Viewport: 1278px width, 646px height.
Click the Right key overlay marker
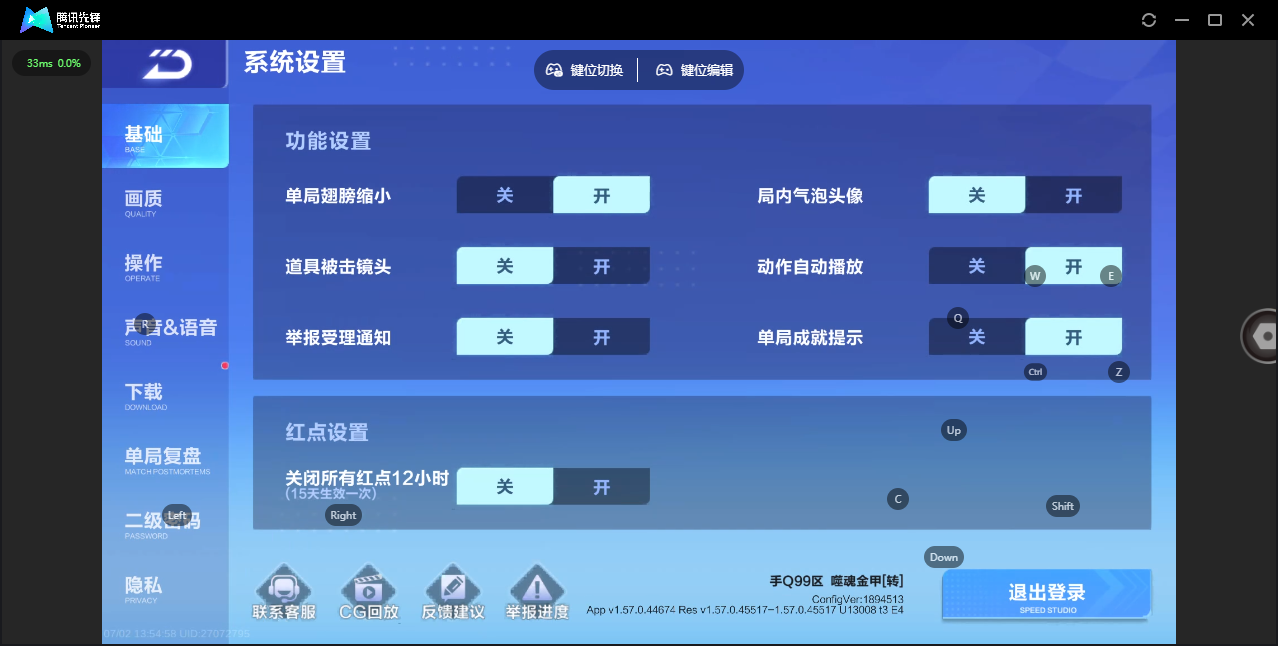pyautogui.click(x=343, y=515)
